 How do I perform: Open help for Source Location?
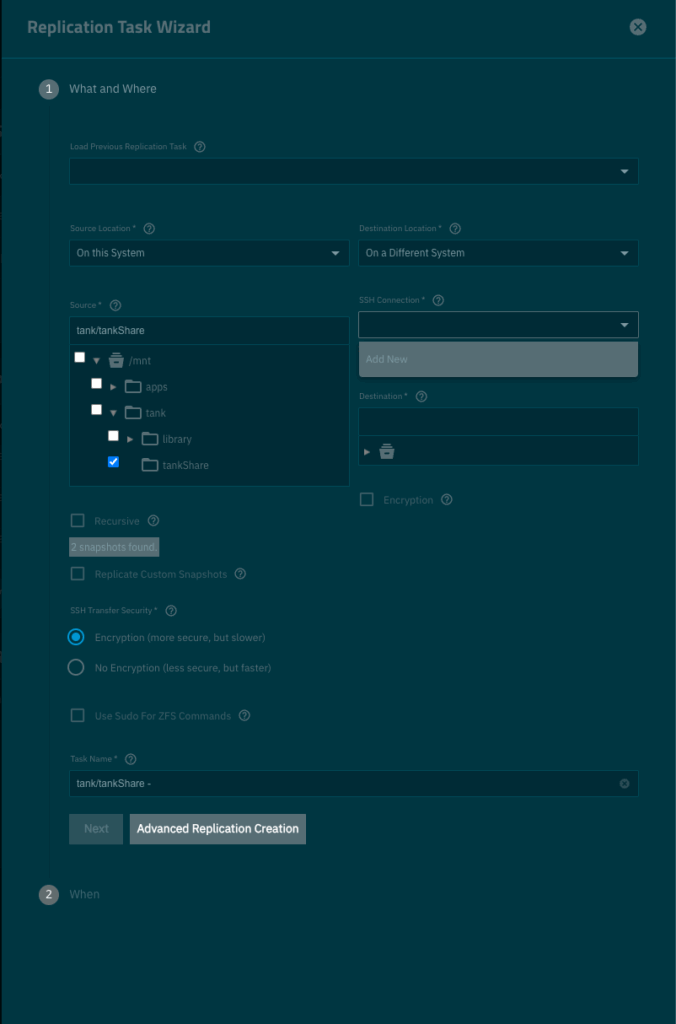[x=149, y=229]
